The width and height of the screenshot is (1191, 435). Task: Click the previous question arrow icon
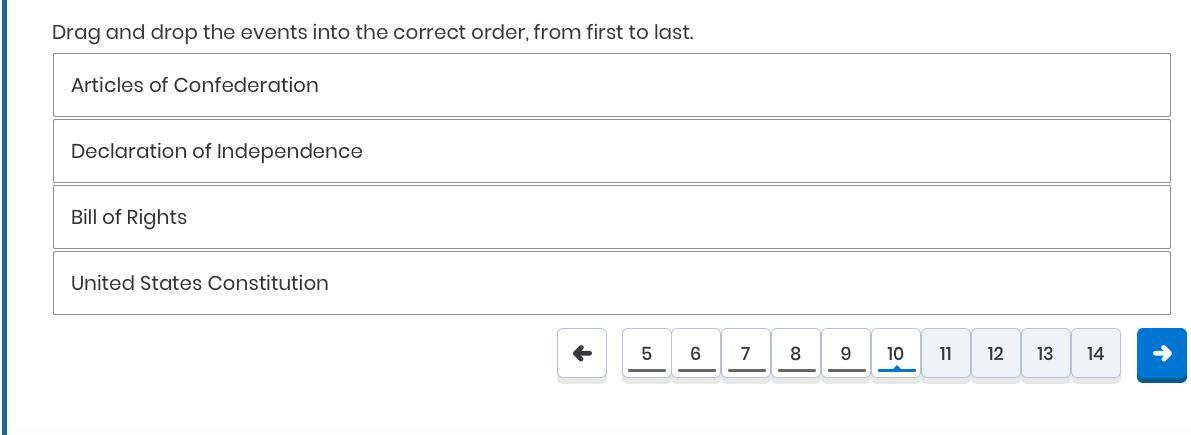(x=582, y=353)
